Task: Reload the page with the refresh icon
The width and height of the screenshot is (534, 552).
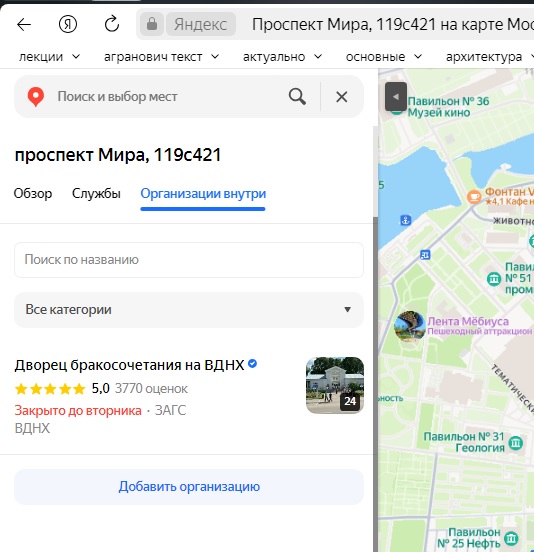Action: 112,24
